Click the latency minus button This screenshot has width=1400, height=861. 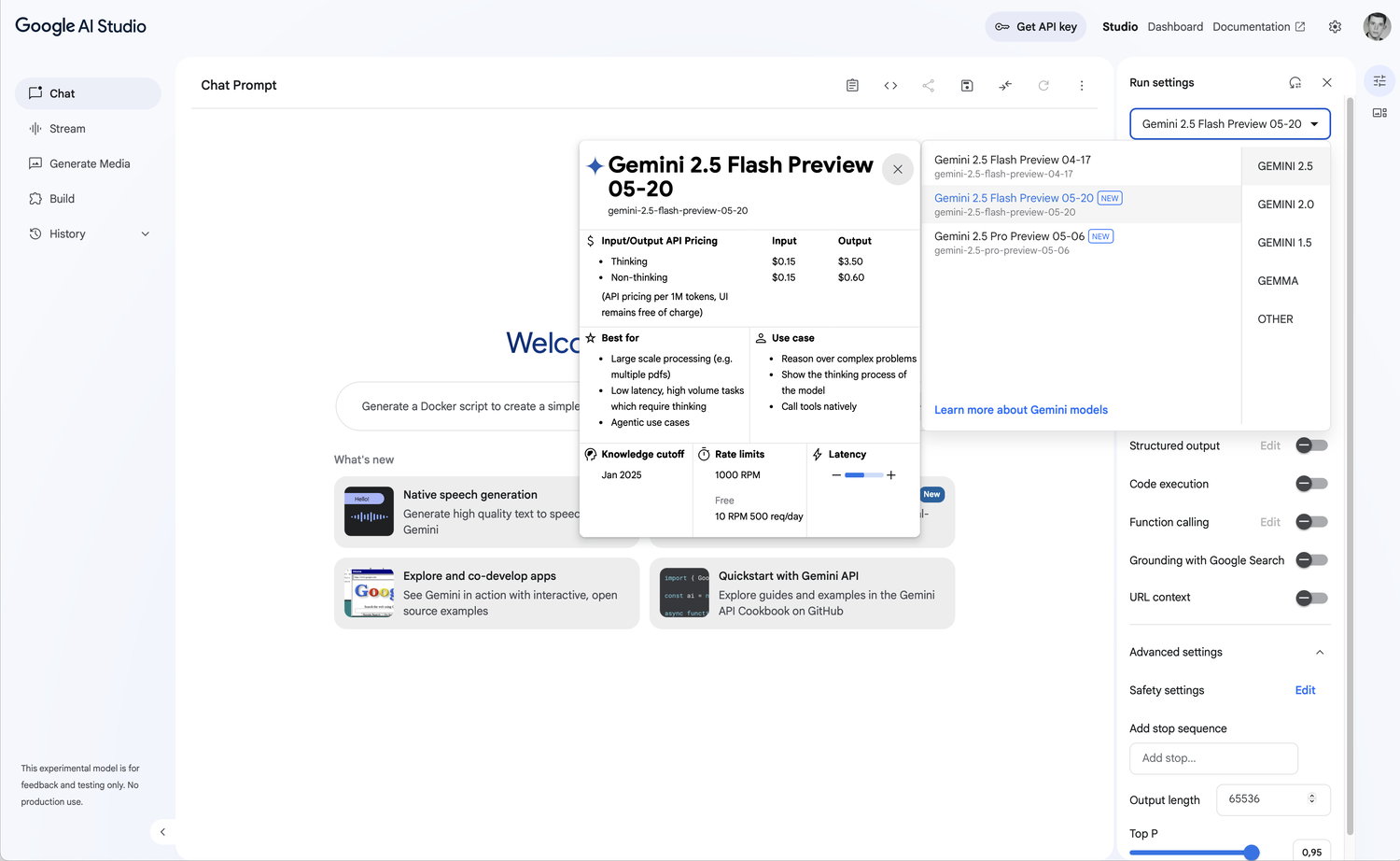coord(836,475)
